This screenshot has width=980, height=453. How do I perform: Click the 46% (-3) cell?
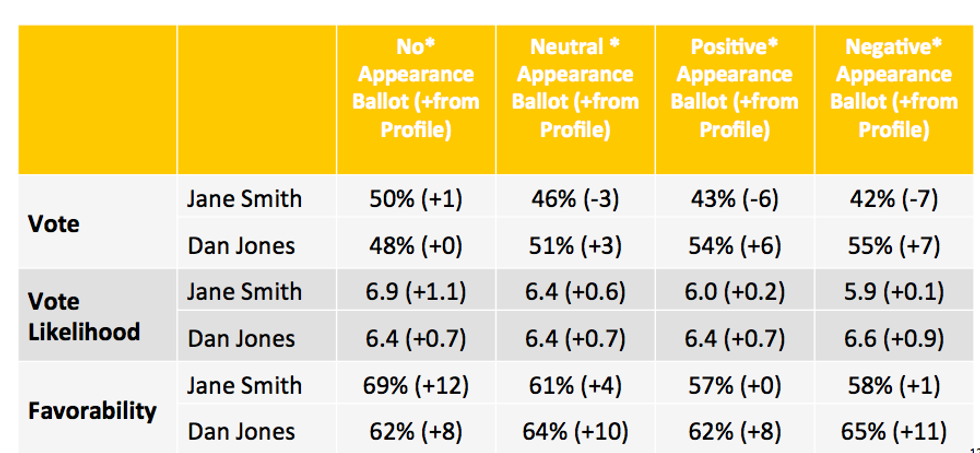pos(576,200)
